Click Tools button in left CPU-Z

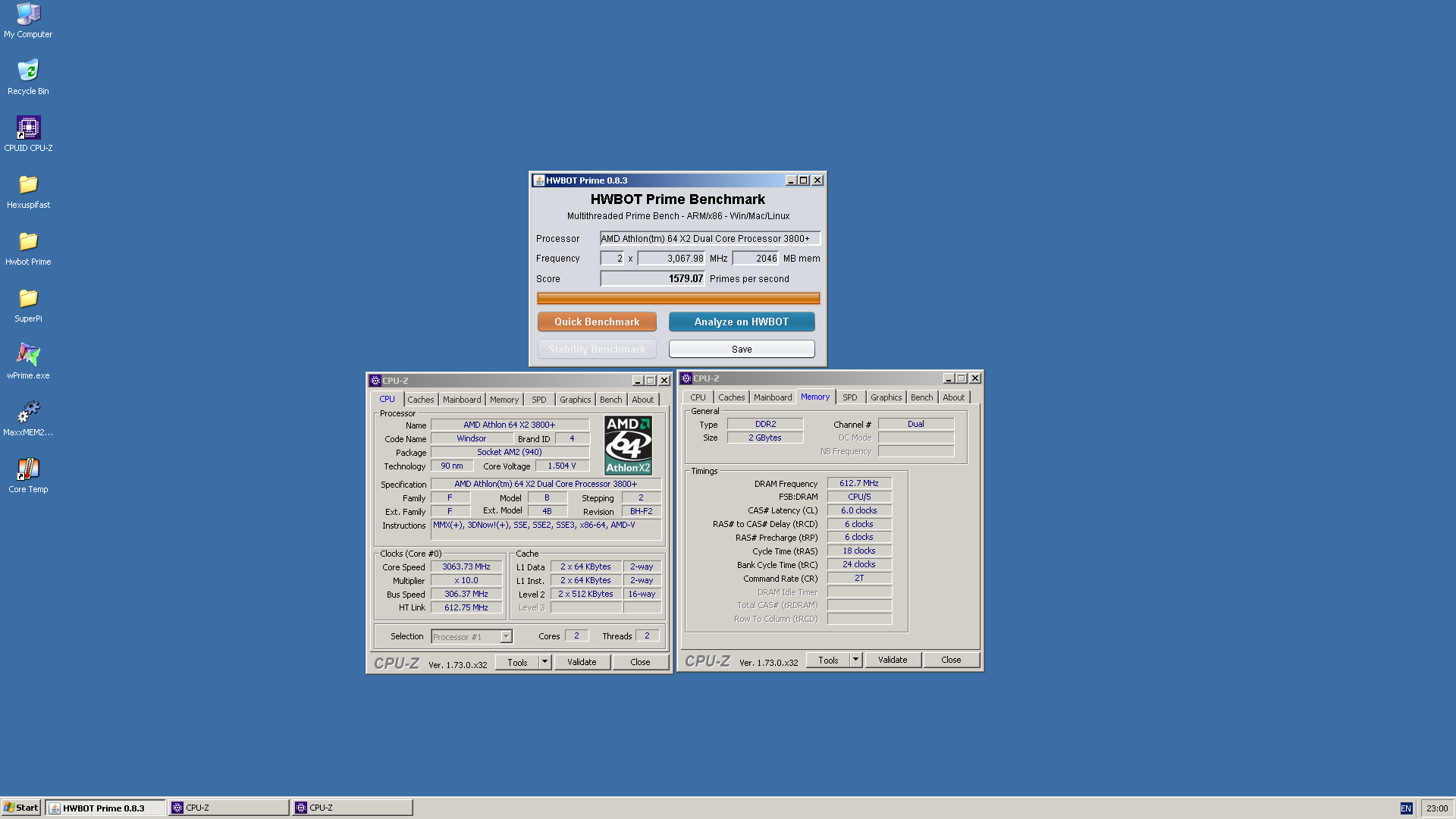[517, 662]
